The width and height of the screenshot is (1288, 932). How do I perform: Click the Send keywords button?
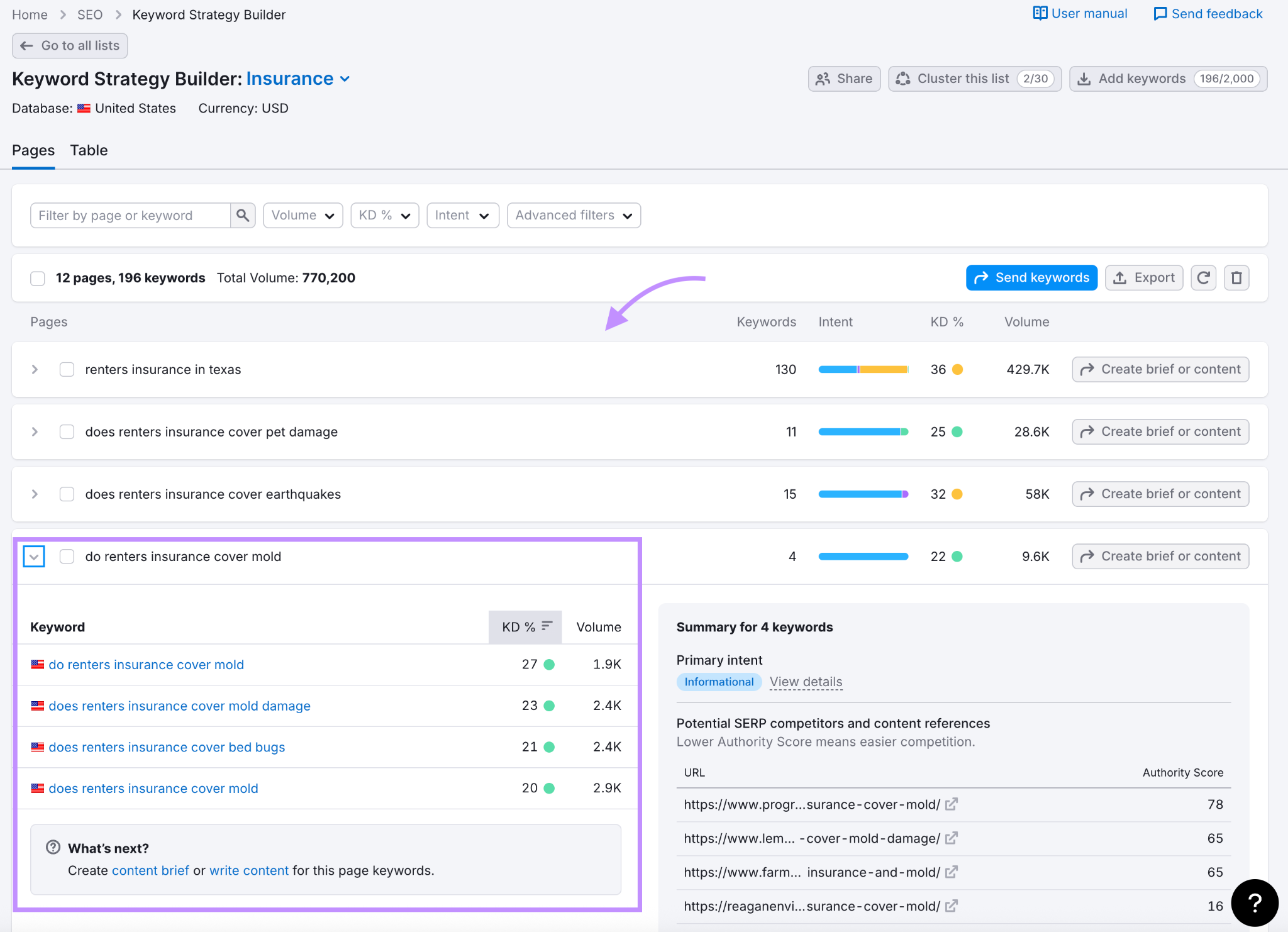click(x=1031, y=278)
